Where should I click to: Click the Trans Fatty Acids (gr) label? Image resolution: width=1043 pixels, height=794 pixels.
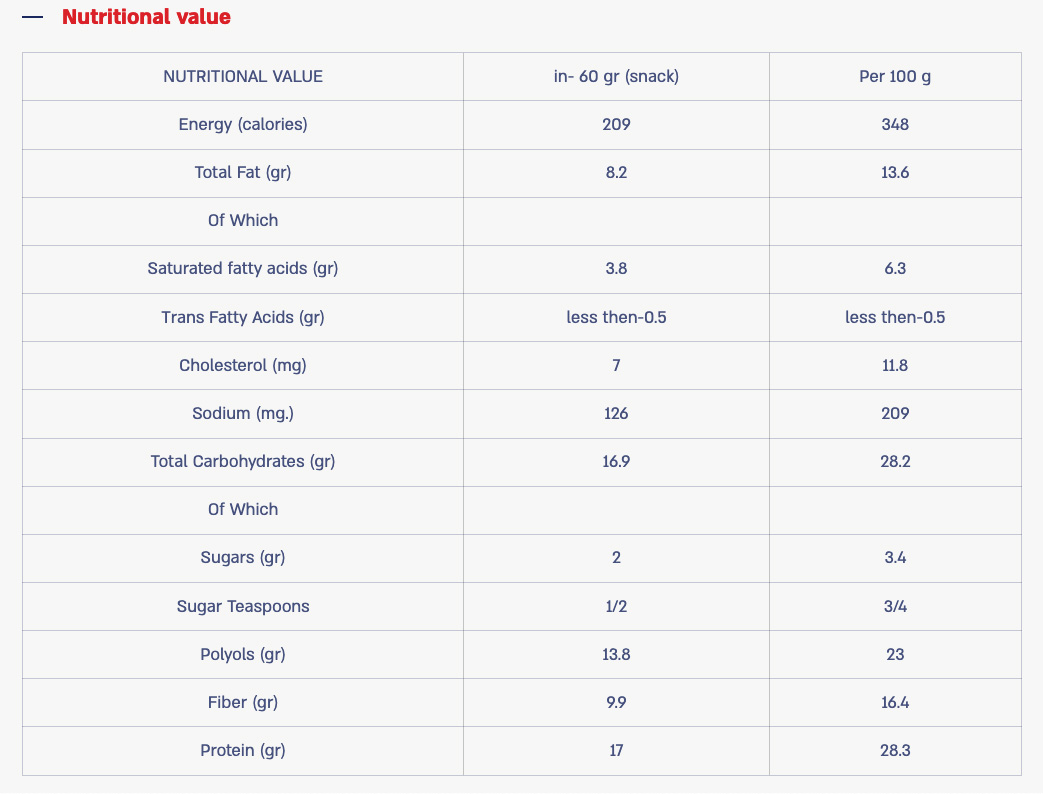[x=243, y=317]
